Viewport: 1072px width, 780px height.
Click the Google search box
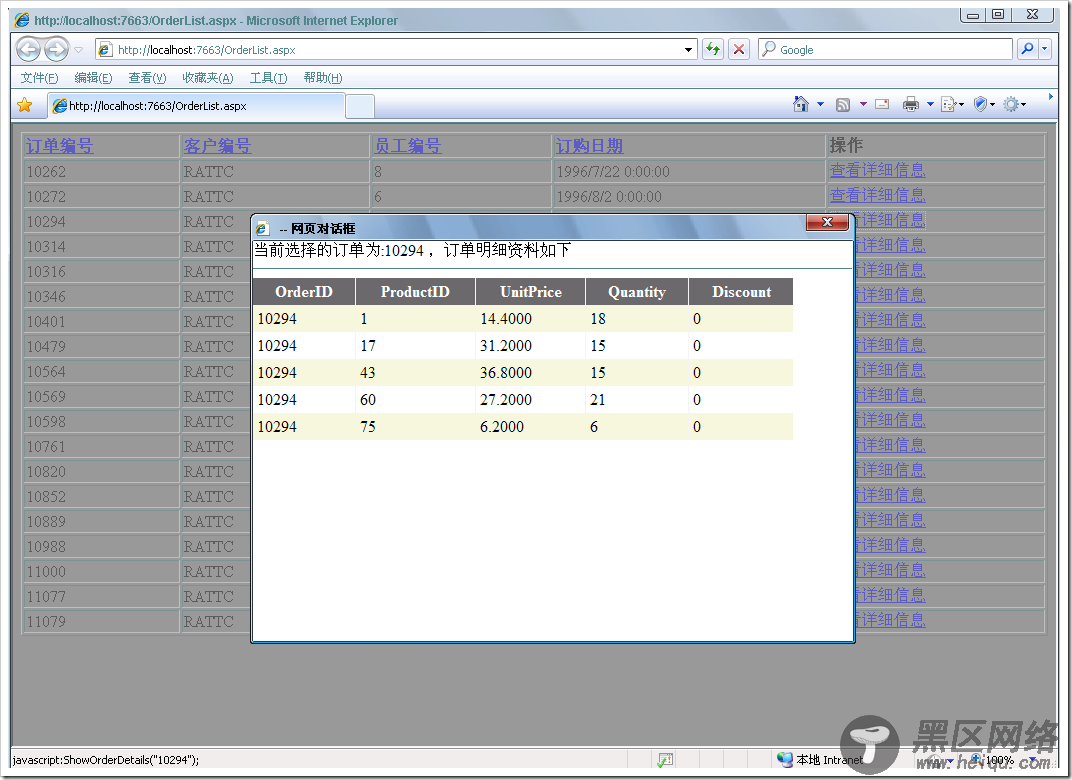click(x=885, y=49)
